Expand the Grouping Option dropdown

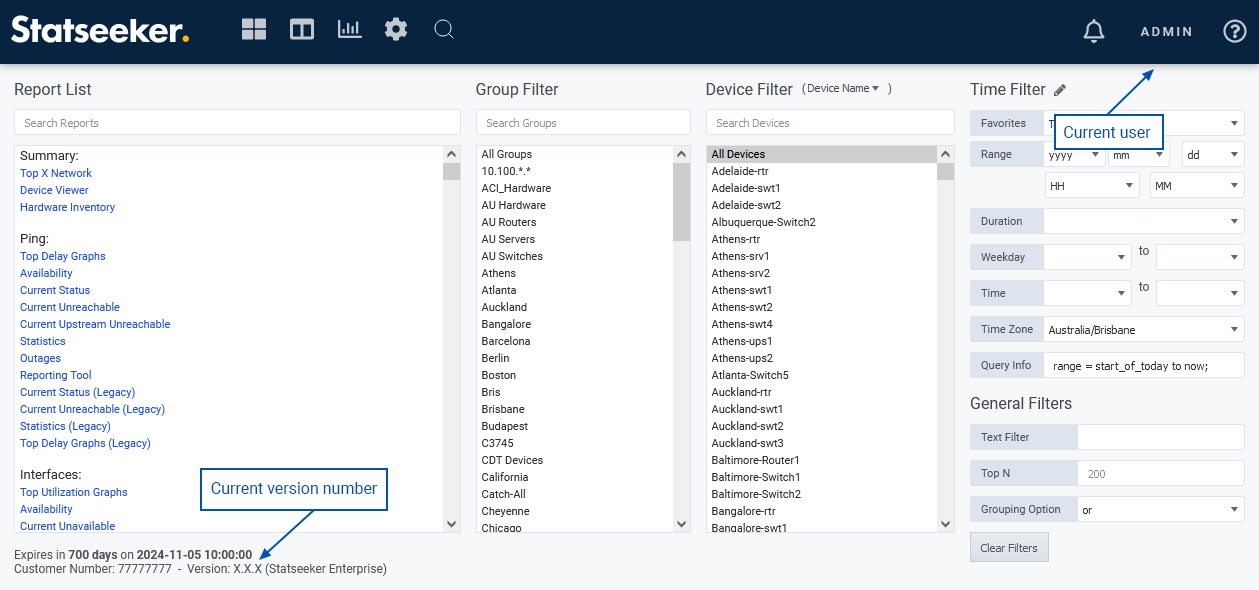tap(1160, 509)
